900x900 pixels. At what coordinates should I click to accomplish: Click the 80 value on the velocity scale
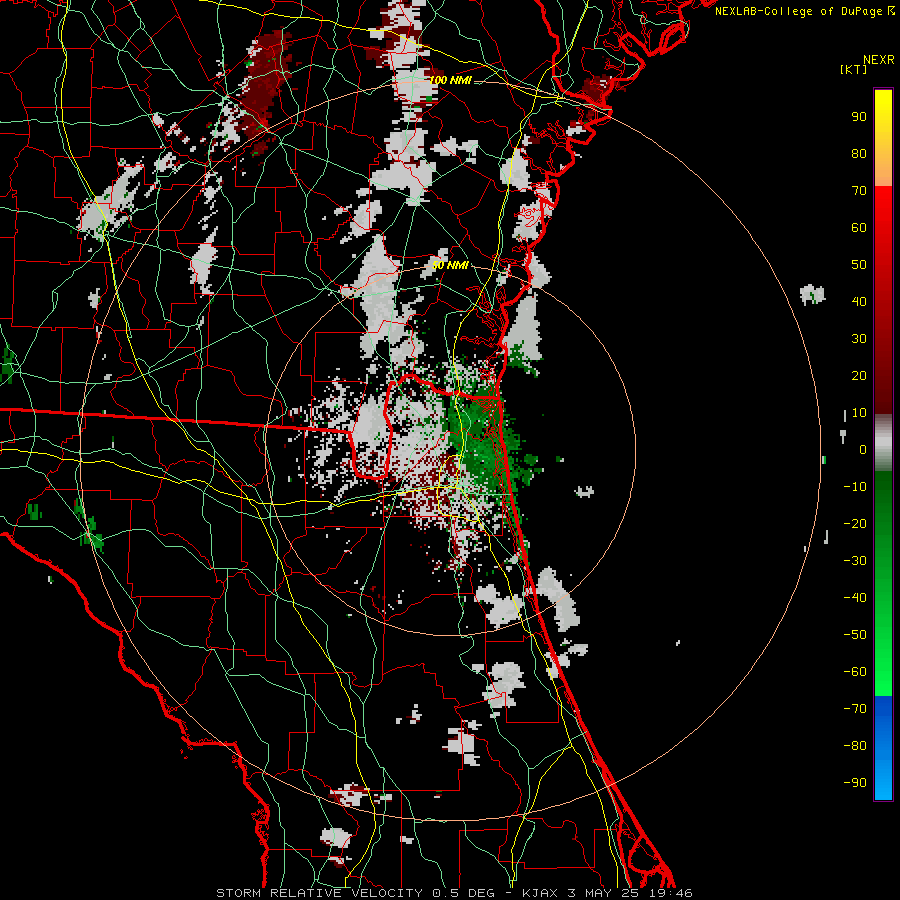point(859,153)
